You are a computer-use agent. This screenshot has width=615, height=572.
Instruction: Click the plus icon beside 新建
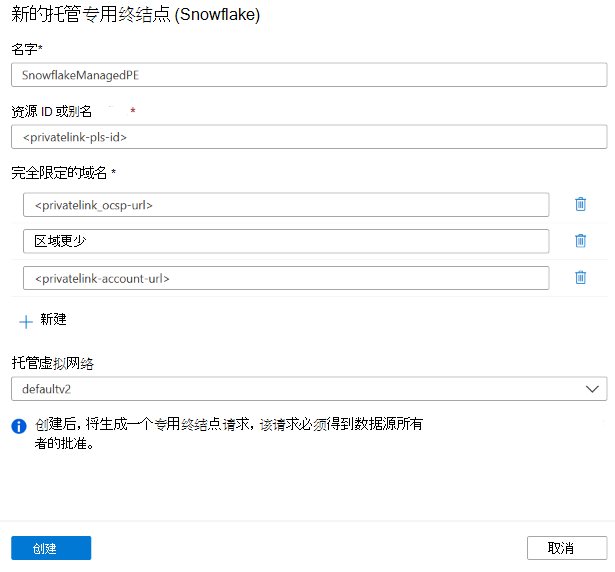point(26,322)
